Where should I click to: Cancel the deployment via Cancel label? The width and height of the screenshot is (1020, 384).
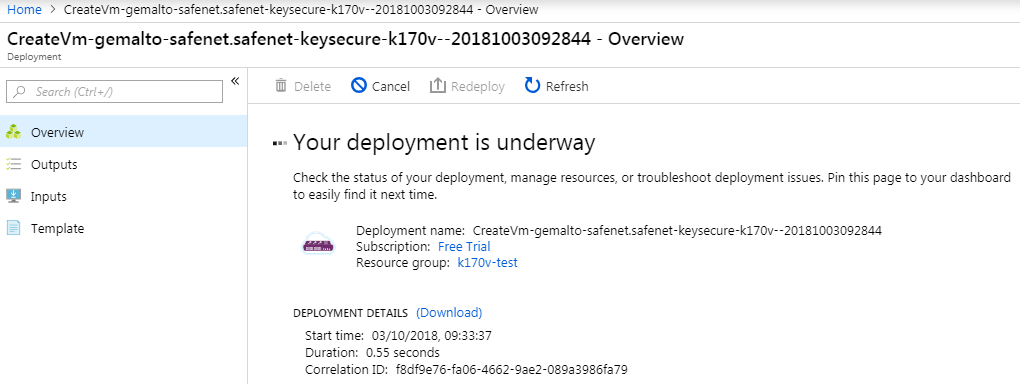tap(391, 87)
